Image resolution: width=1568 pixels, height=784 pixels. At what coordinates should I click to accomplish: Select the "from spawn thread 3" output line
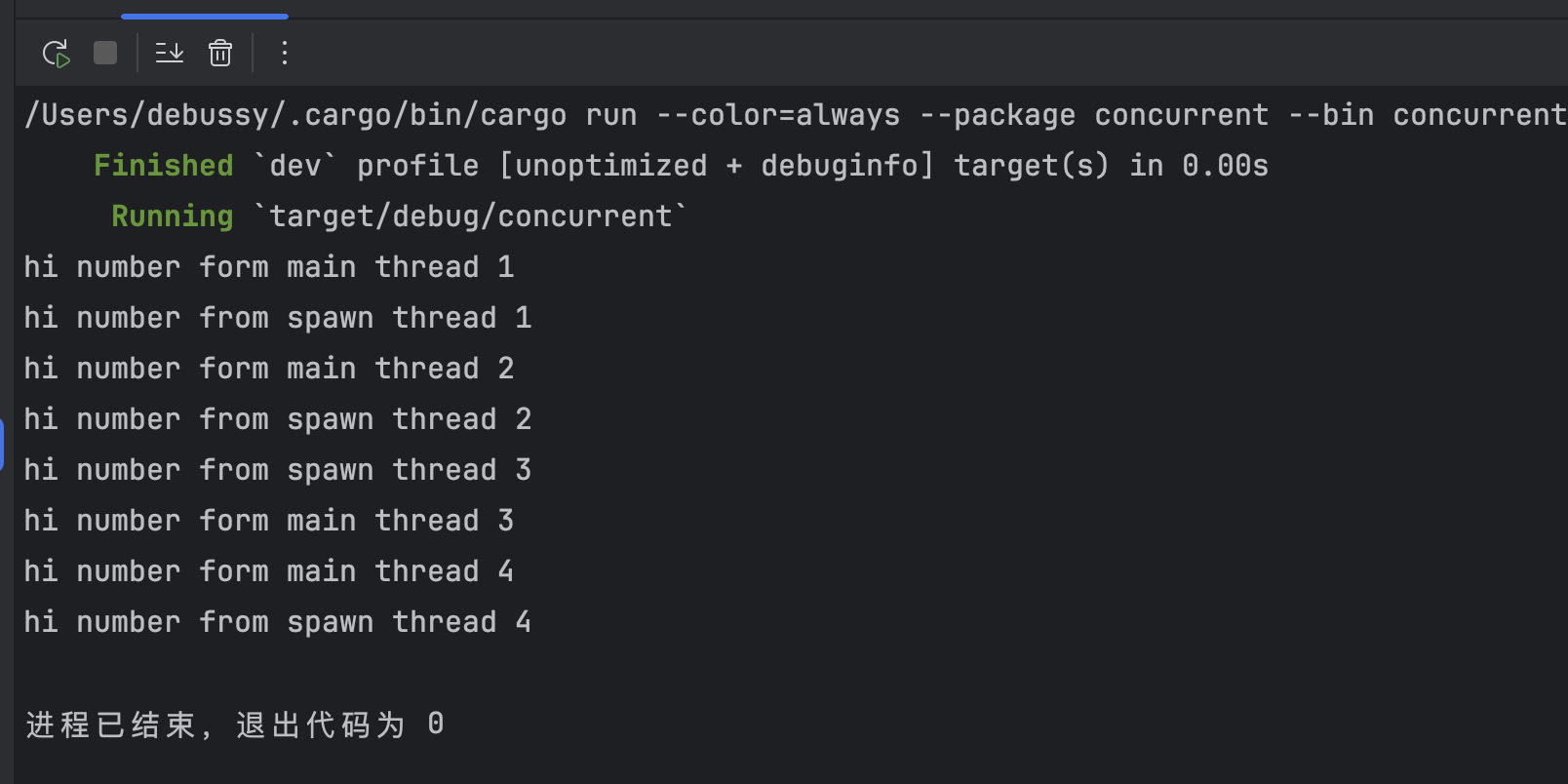pyautogui.click(x=277, y=470)
